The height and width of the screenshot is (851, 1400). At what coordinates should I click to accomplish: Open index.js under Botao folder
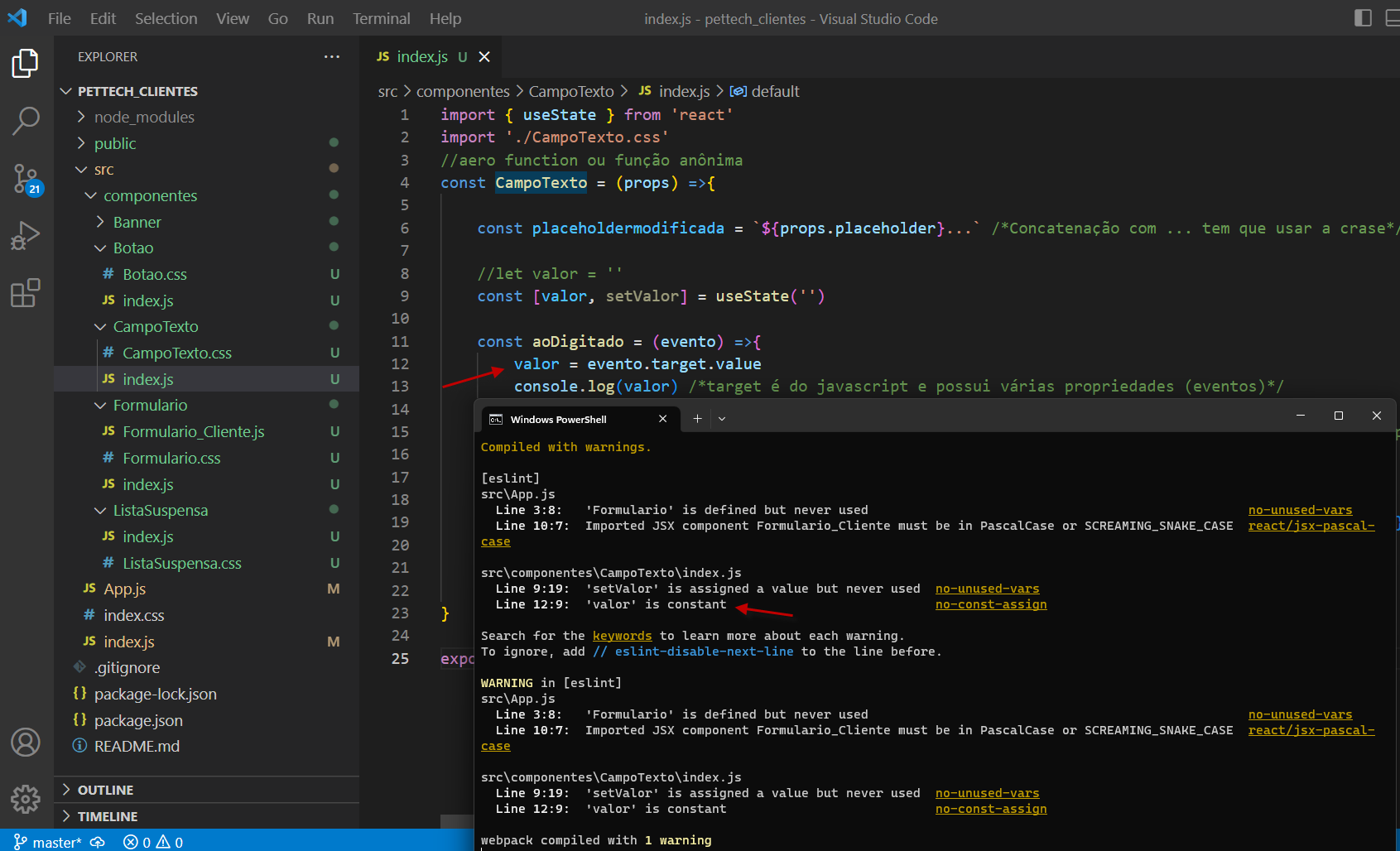148,300
